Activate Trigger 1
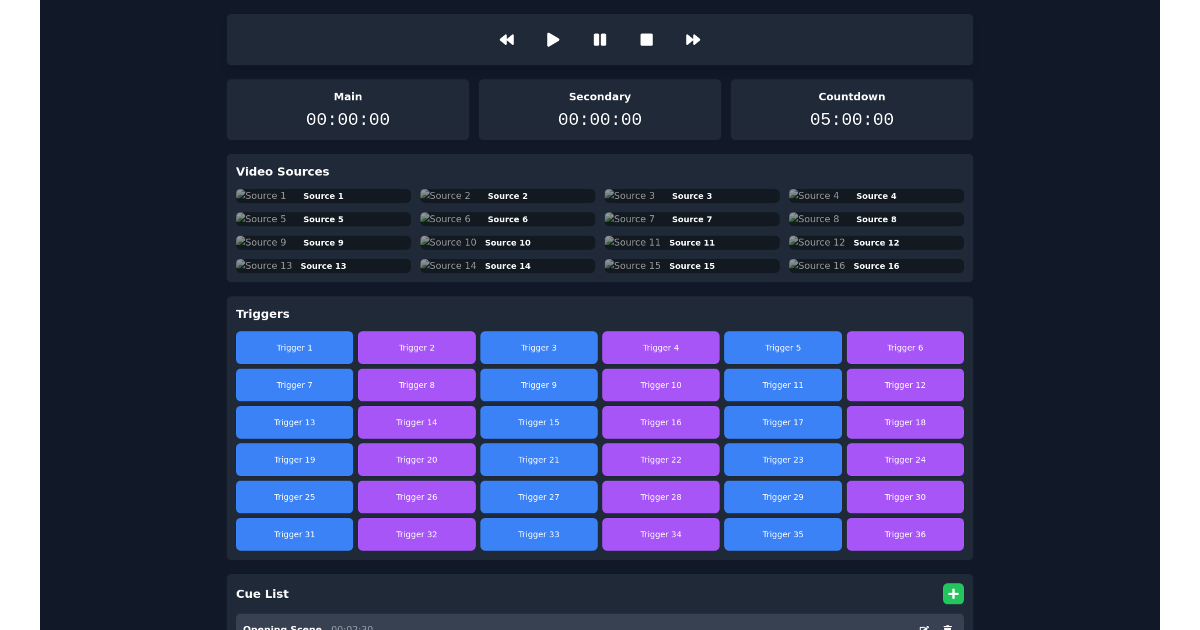This screenshot has width=1200, height=630. [x=294, y=347]
